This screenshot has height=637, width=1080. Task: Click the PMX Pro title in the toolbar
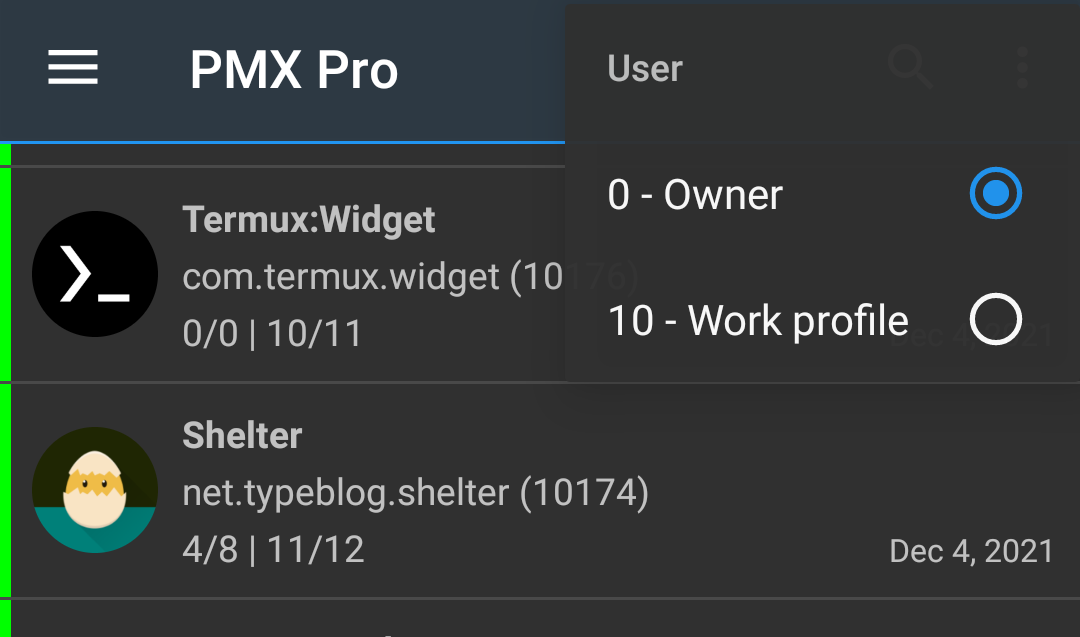pos(294,68)
